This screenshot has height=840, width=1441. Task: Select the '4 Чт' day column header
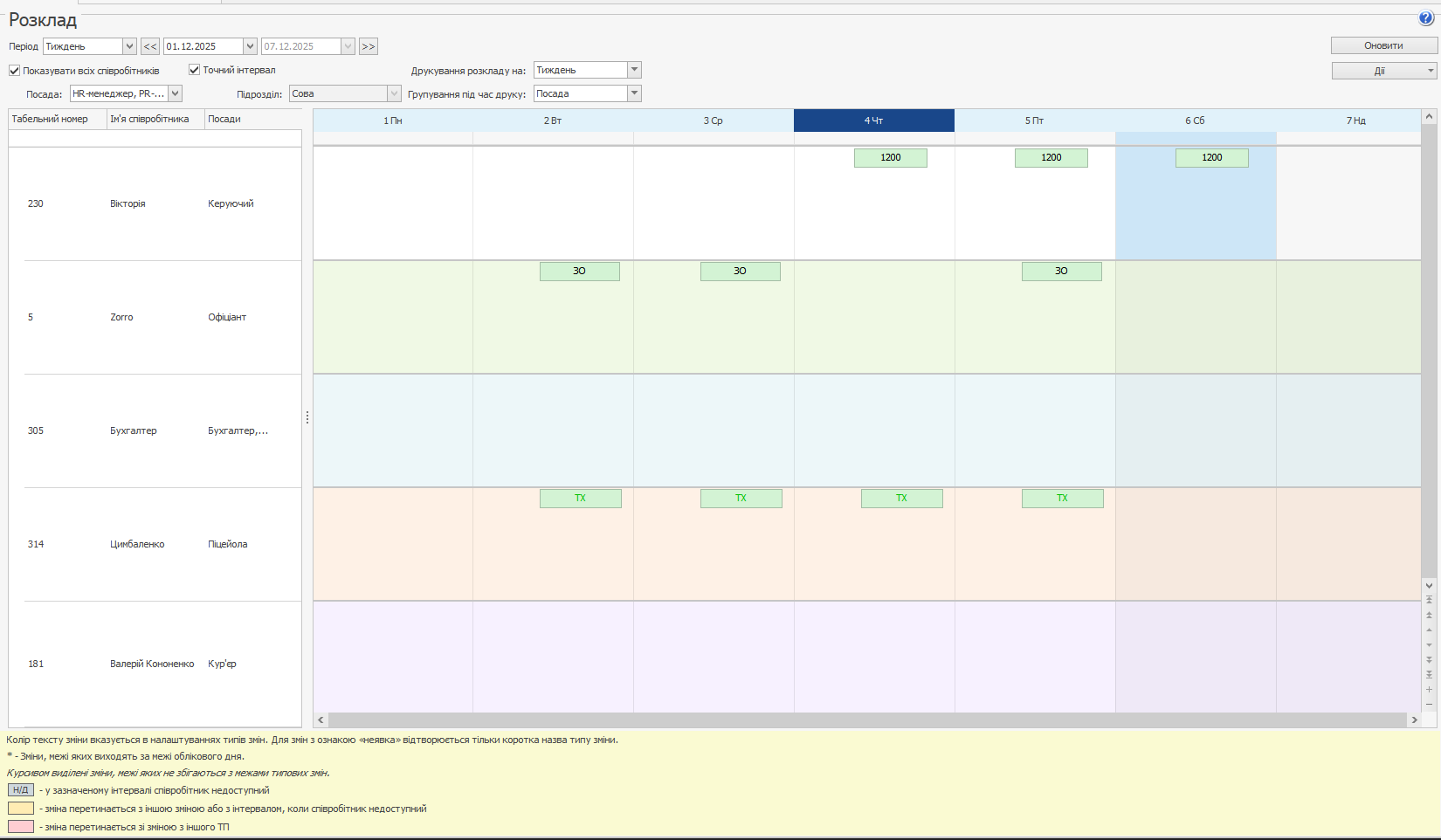coord(873,120)
